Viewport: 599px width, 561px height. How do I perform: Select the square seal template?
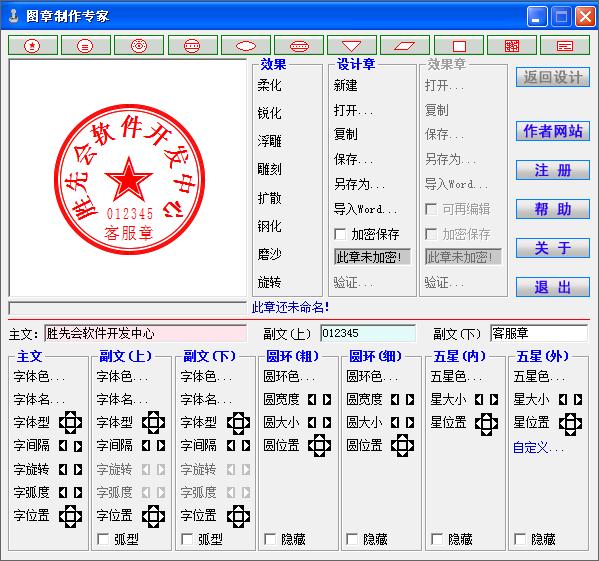pyautogui.click(x=459, y=46)
